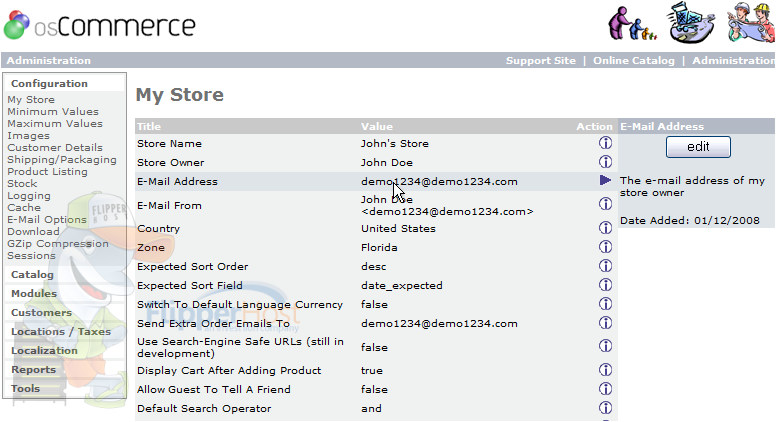Screen dimensions: 776x422
Task: Click the osCommerce logo
Action: (x=99, y=25)
